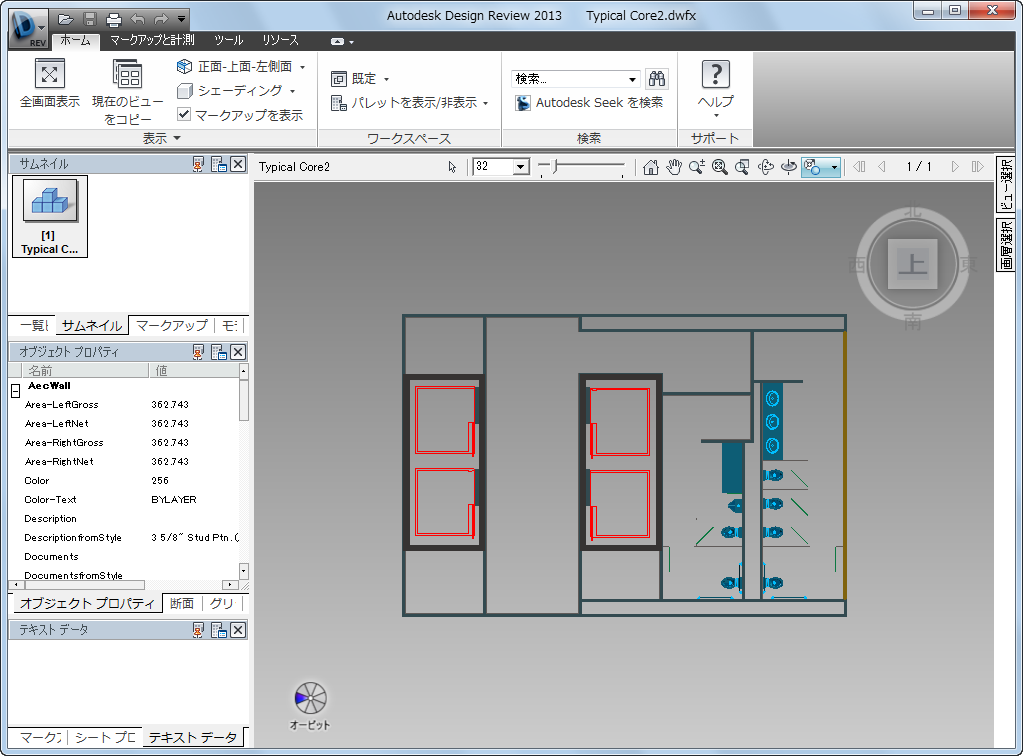This screenshot has width=1023, height=756.
Task: Close the オブジェクト プロパティ panel
Action: click(x=238, y=352)
